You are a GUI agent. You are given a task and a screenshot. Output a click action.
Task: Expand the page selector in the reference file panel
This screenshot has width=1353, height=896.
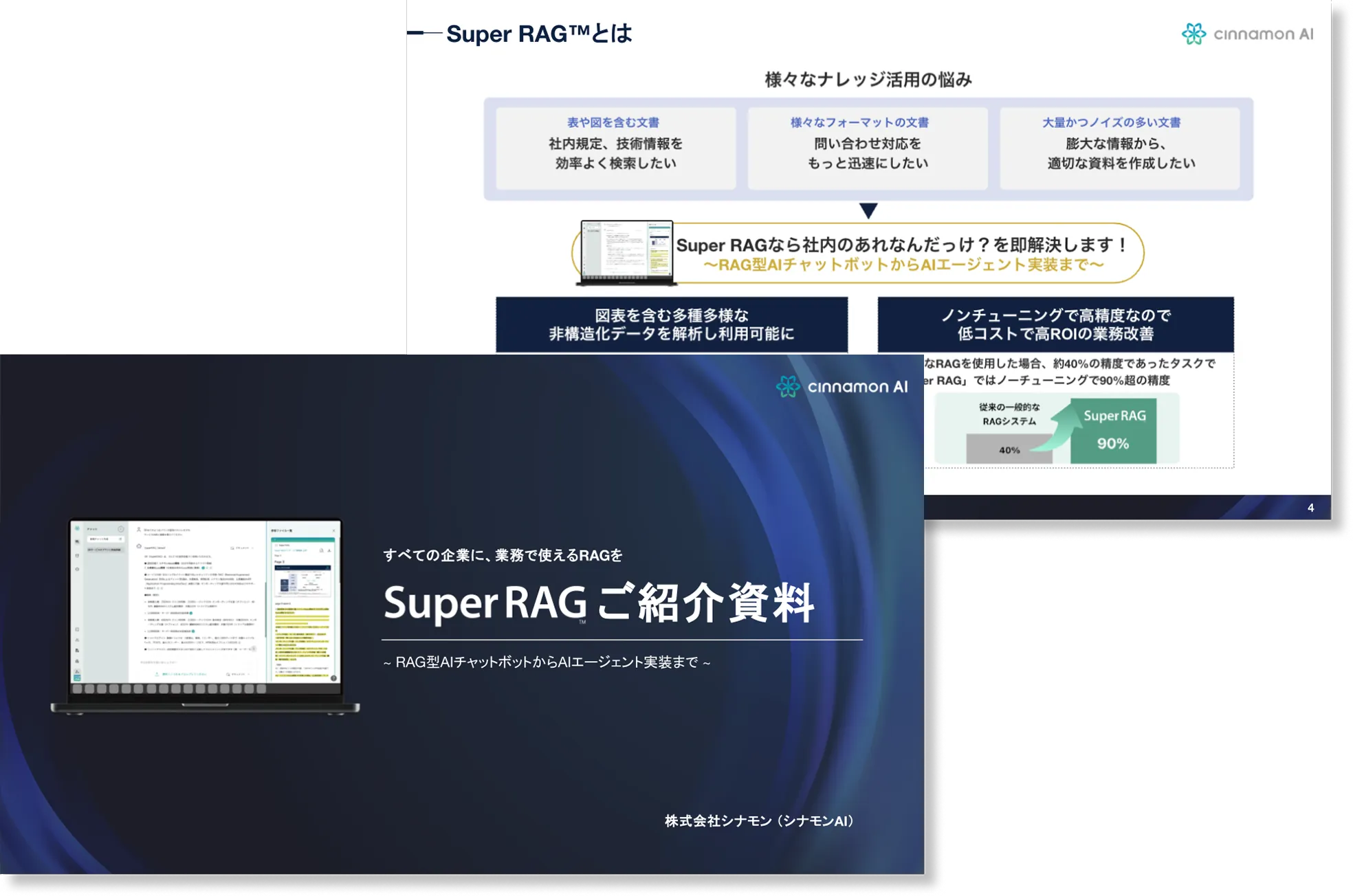click(x=278, y=555)
